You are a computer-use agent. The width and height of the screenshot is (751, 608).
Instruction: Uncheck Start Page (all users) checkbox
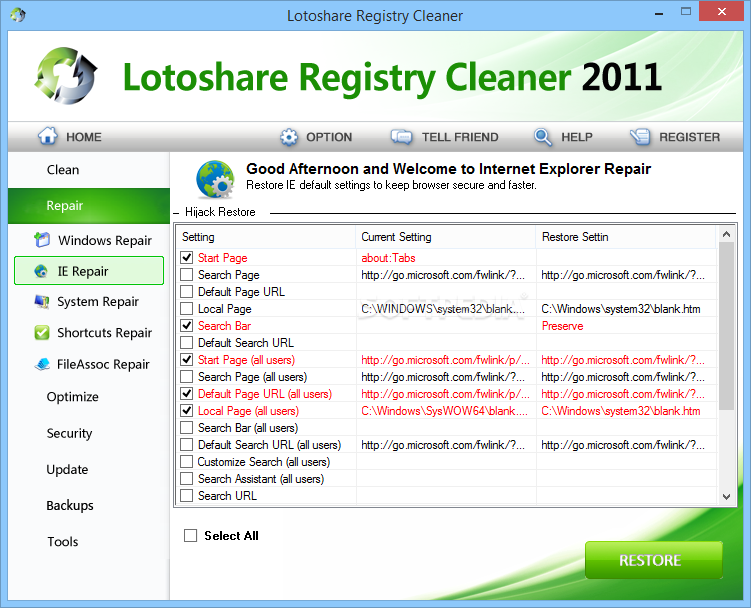187,360
